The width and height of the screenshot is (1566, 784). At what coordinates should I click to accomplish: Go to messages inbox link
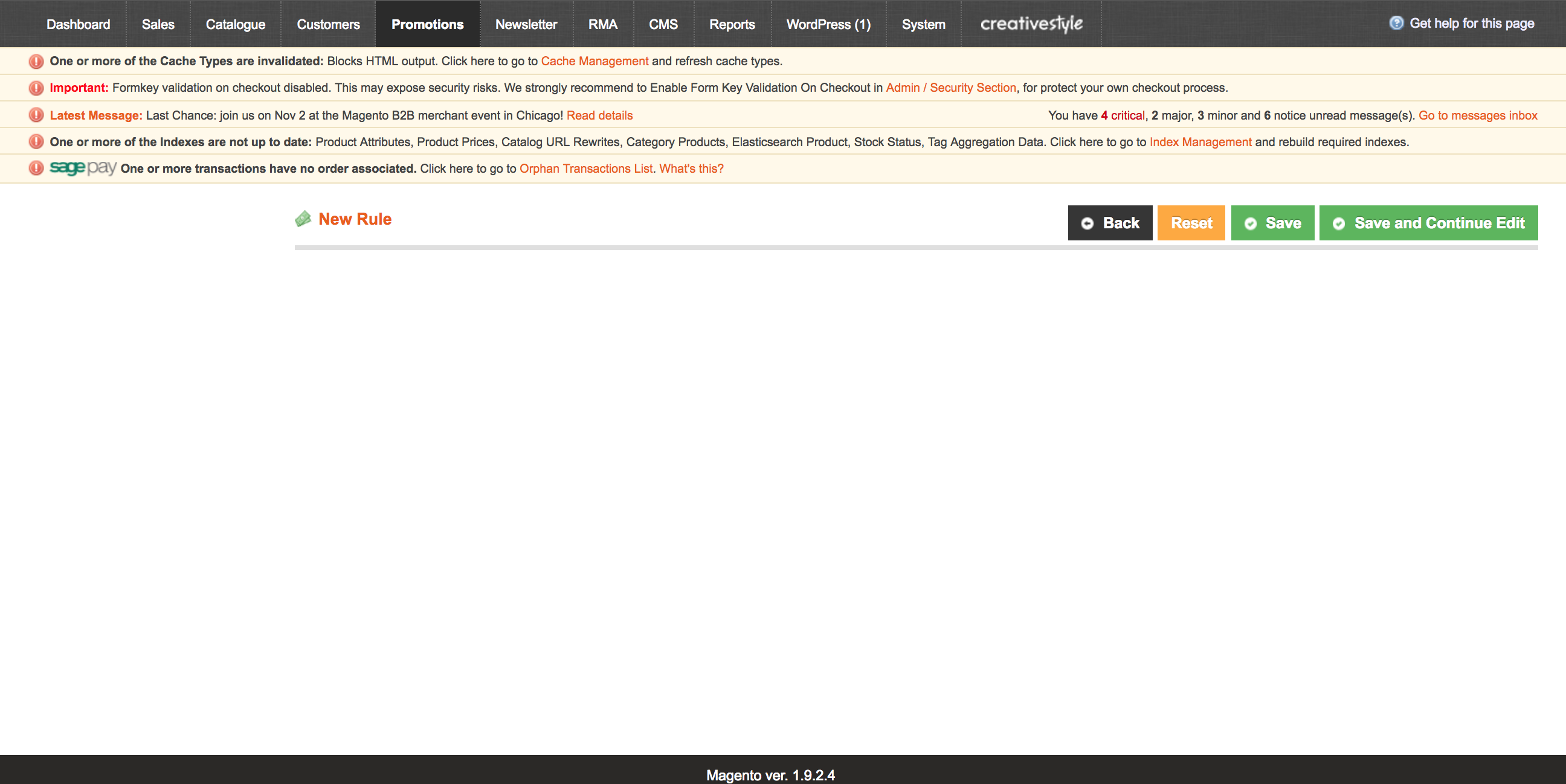point(1481,115)
